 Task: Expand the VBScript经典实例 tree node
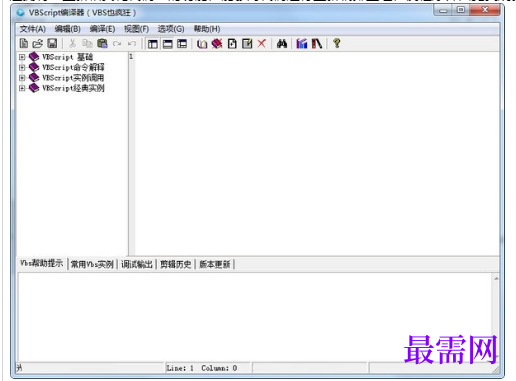[x=22, y=88]
